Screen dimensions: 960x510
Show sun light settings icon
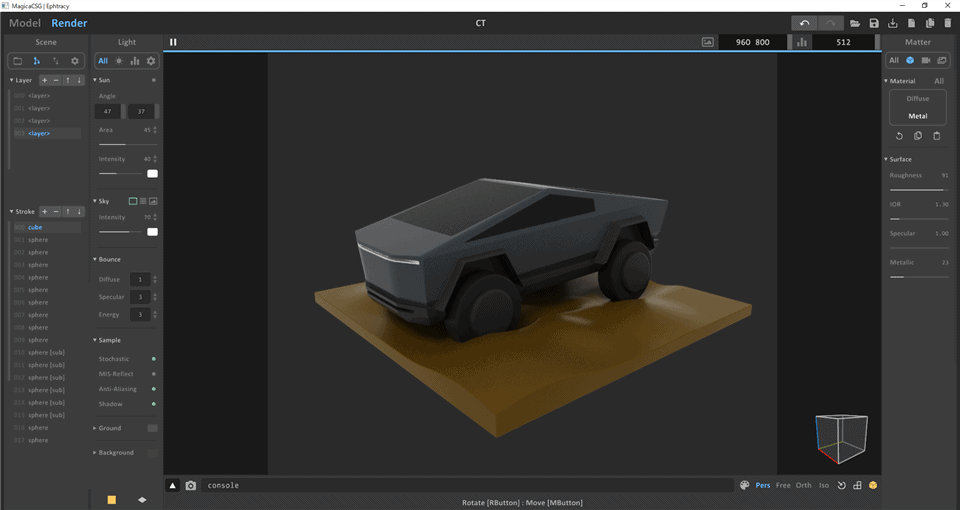coord(119,61)
